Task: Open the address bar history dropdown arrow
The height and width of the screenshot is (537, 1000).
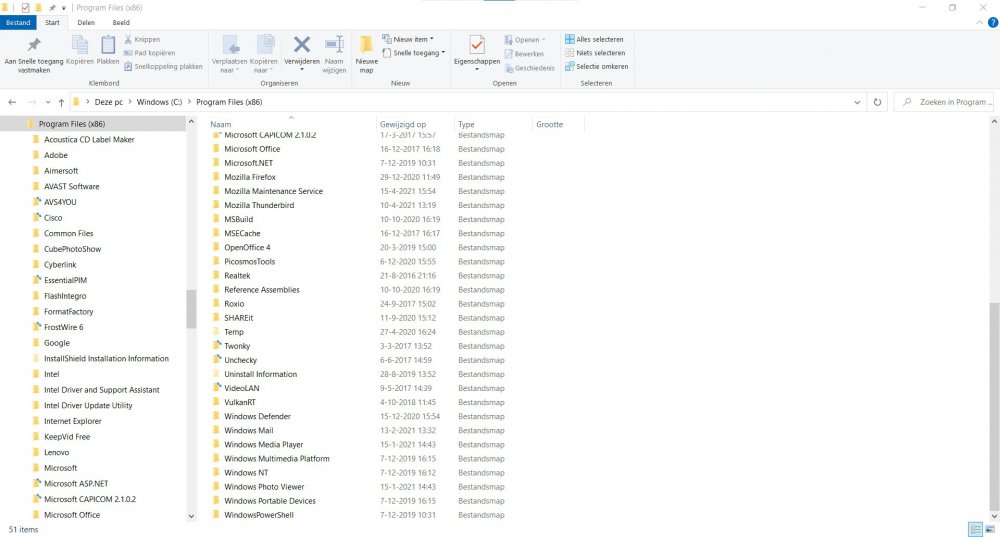Action: point(858,102)
